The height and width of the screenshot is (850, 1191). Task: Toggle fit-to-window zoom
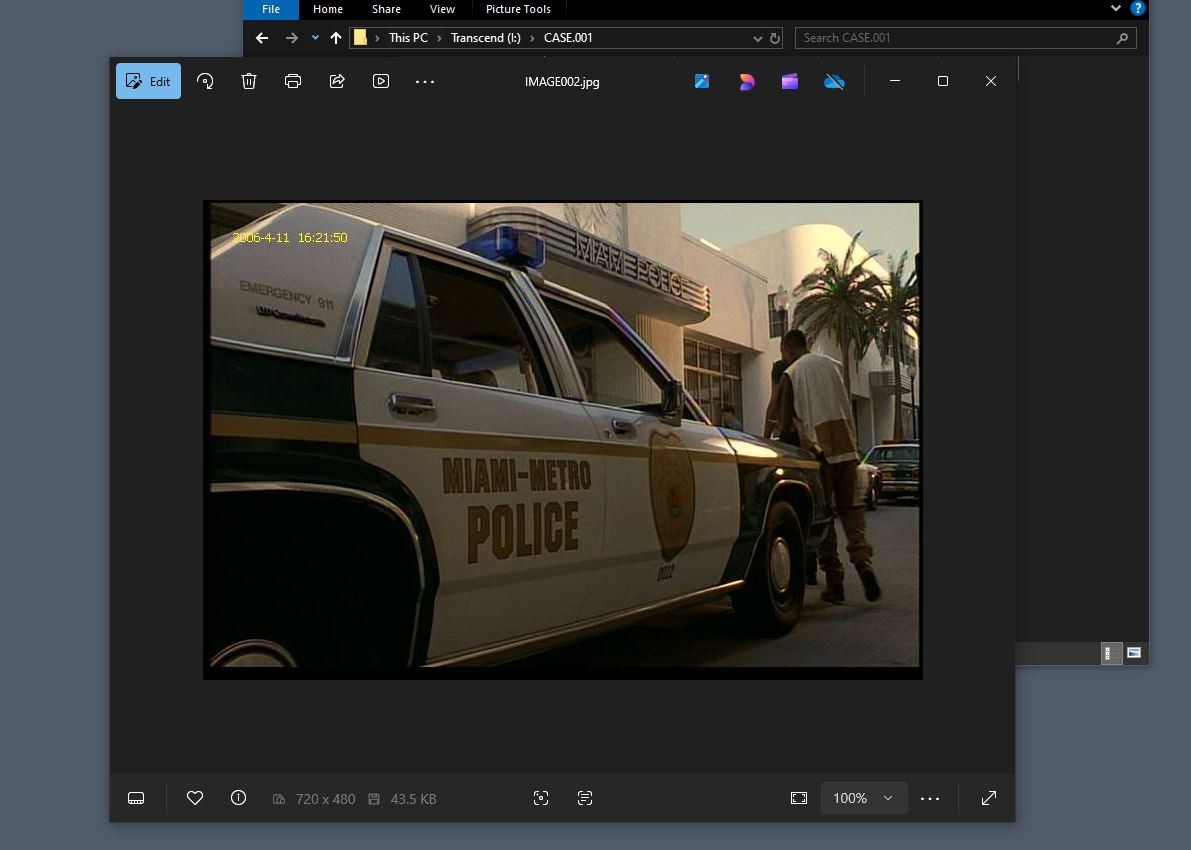click(x=799, y=798)
